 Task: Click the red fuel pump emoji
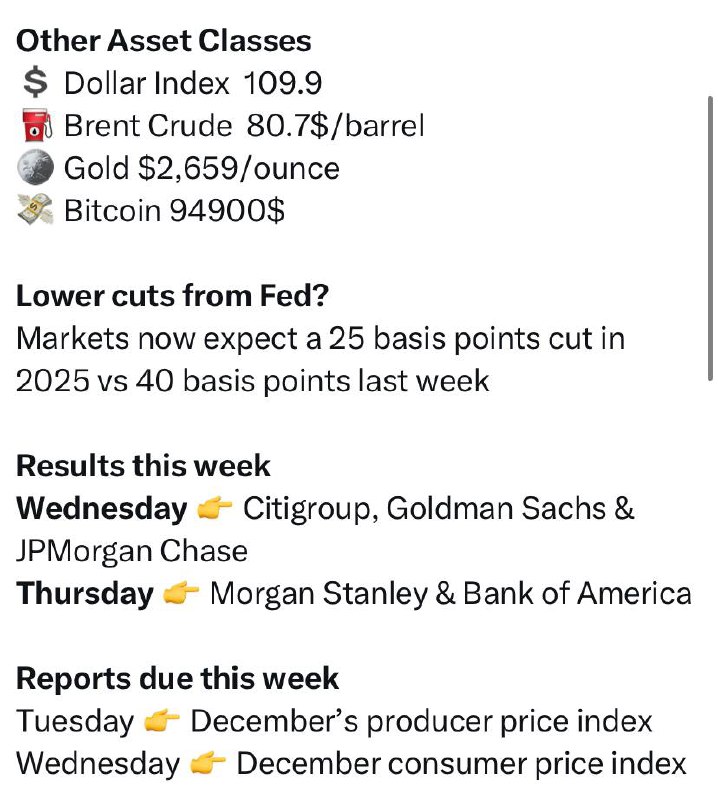(36, 125)
